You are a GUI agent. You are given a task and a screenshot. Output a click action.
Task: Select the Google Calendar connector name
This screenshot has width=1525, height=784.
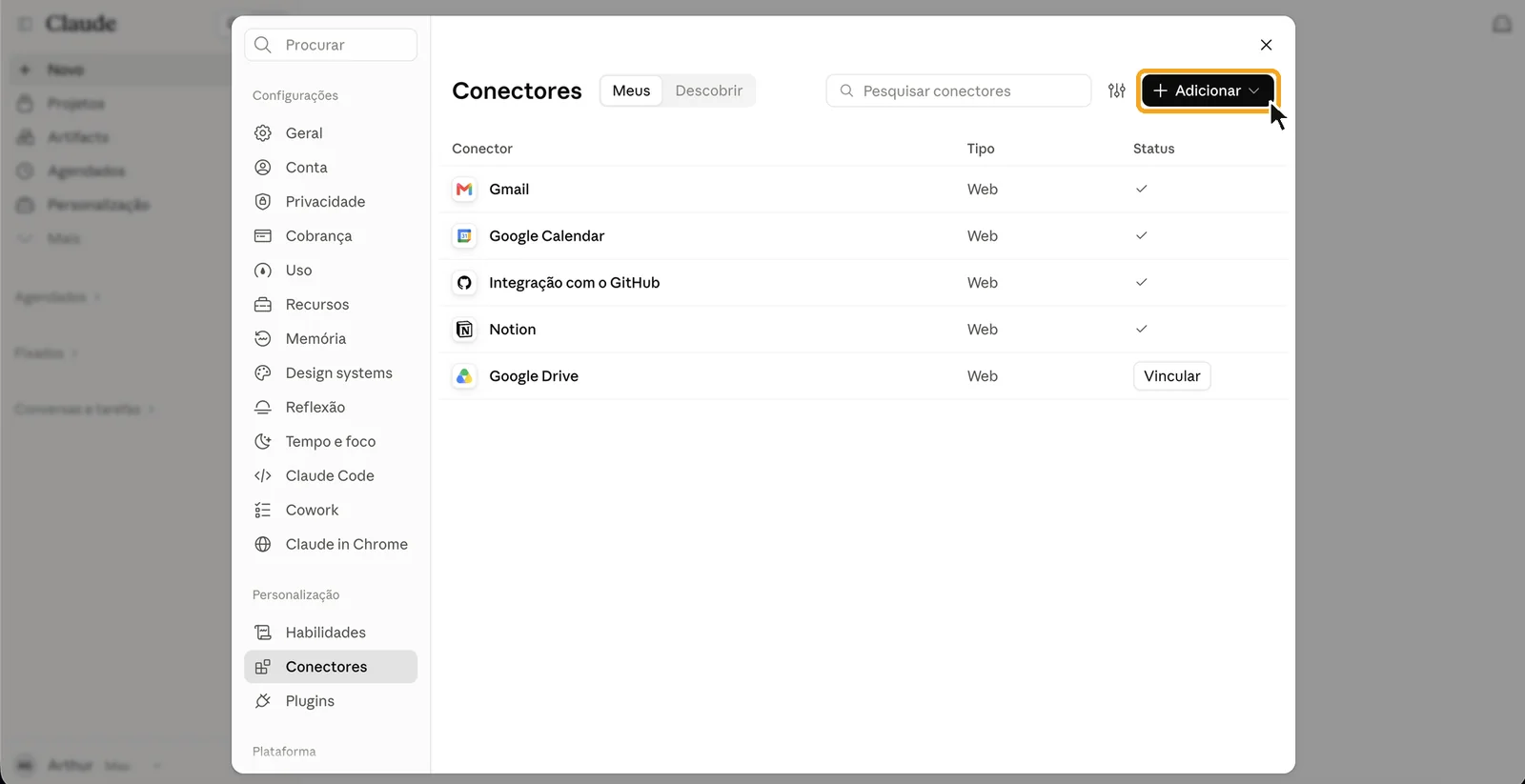pyautogui.click(x=547, y=236)
